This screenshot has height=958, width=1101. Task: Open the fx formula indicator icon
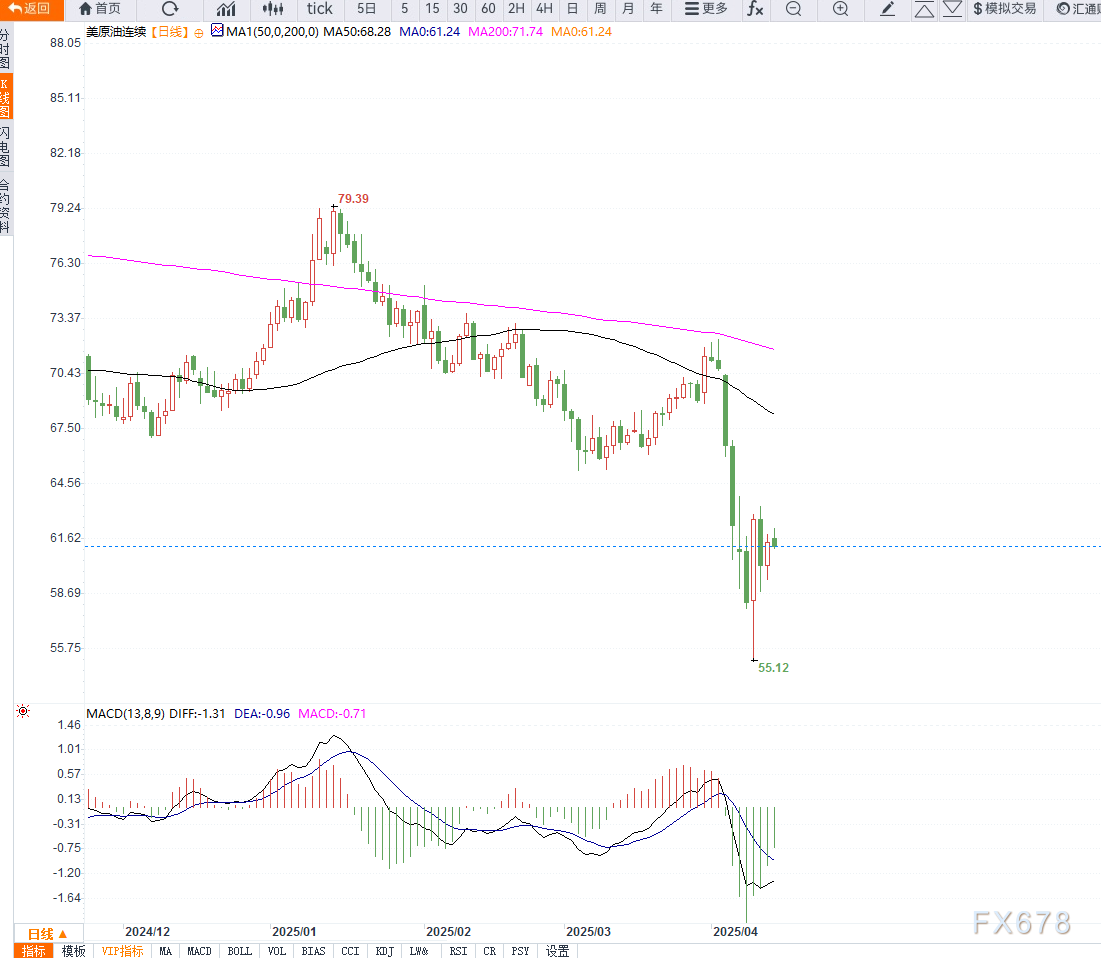pos(755,9)
